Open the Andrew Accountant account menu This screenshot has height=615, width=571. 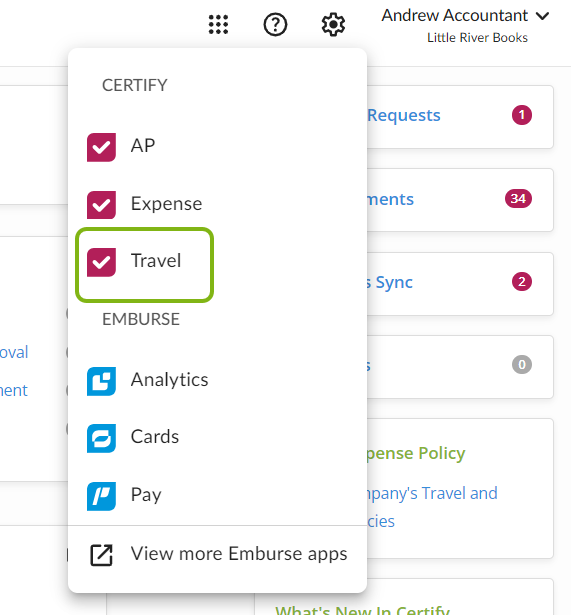pos(455,16)
